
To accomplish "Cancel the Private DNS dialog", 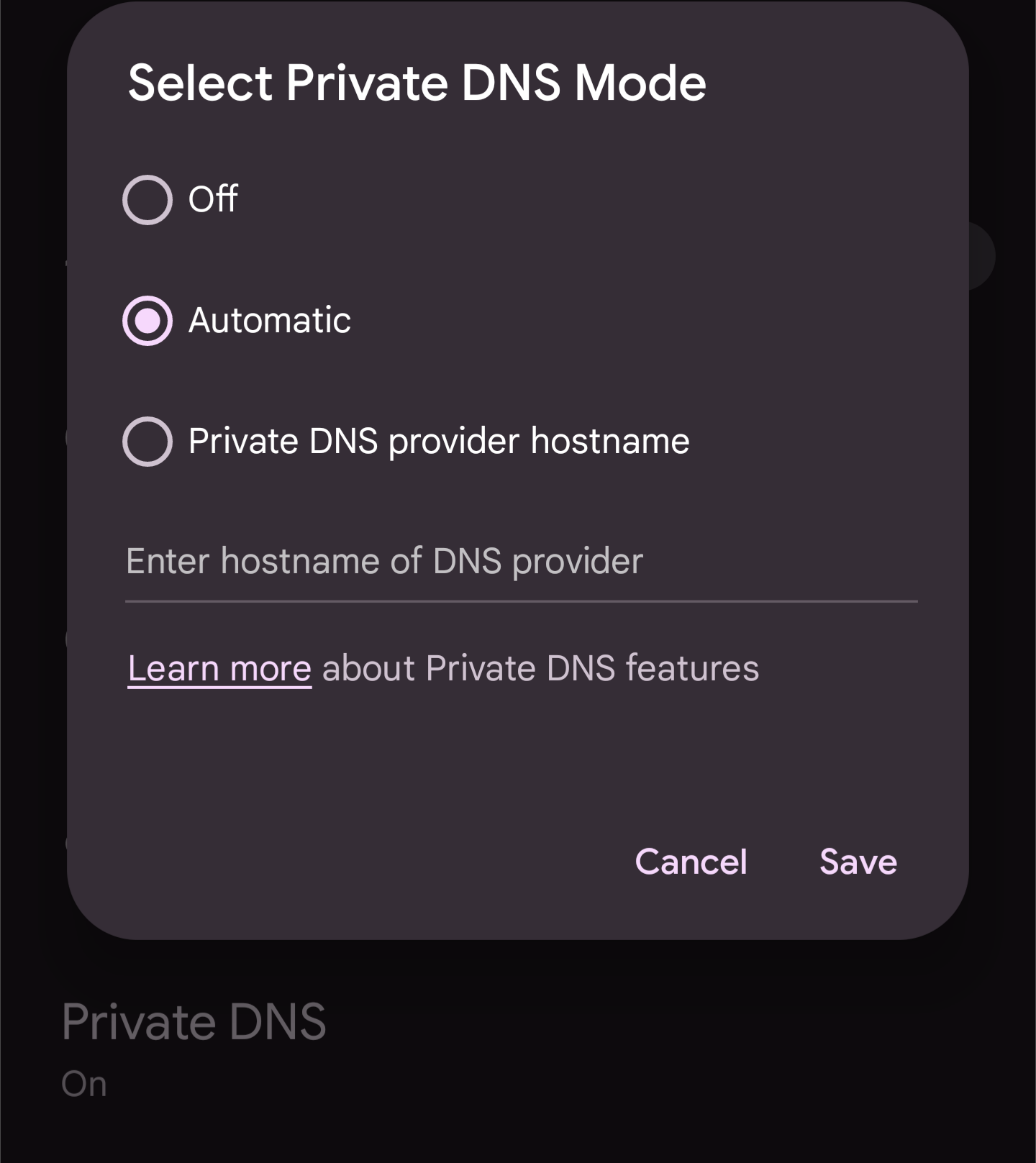I will [x=691, y=862].
